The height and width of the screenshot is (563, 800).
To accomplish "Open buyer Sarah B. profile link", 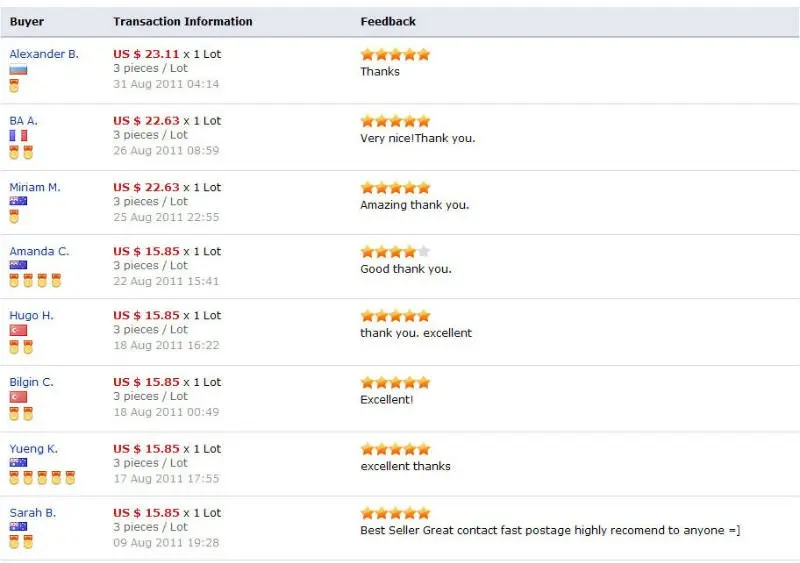I will 33,513.
